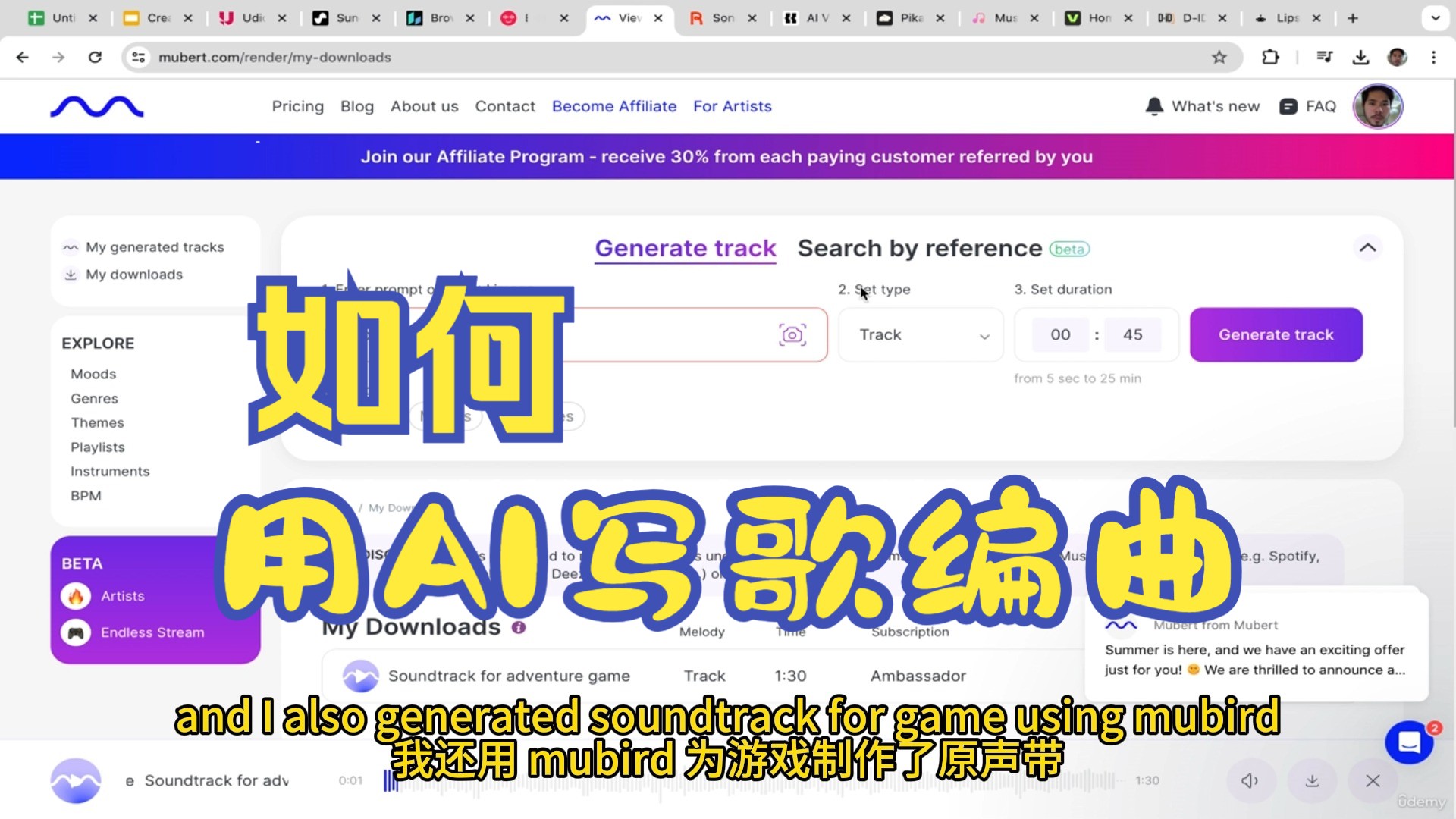Set the duration minutes field
Viewport: 1456px width, 819px height.
click(1060, 334)
